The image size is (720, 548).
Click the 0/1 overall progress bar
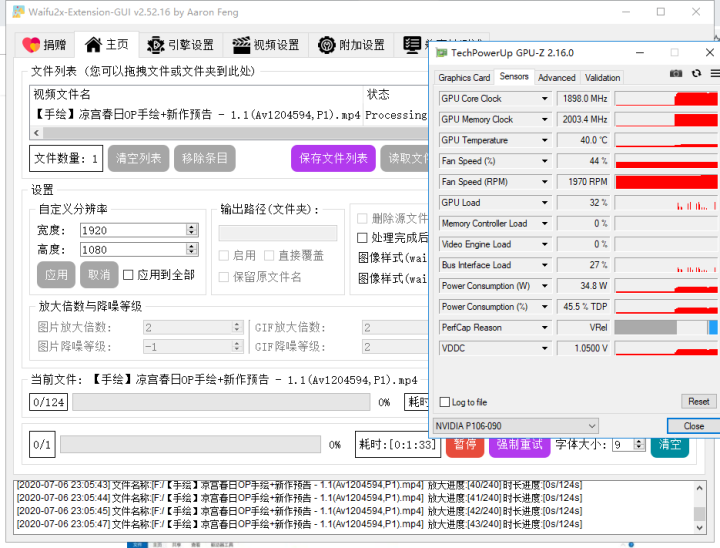pos(191,444)
